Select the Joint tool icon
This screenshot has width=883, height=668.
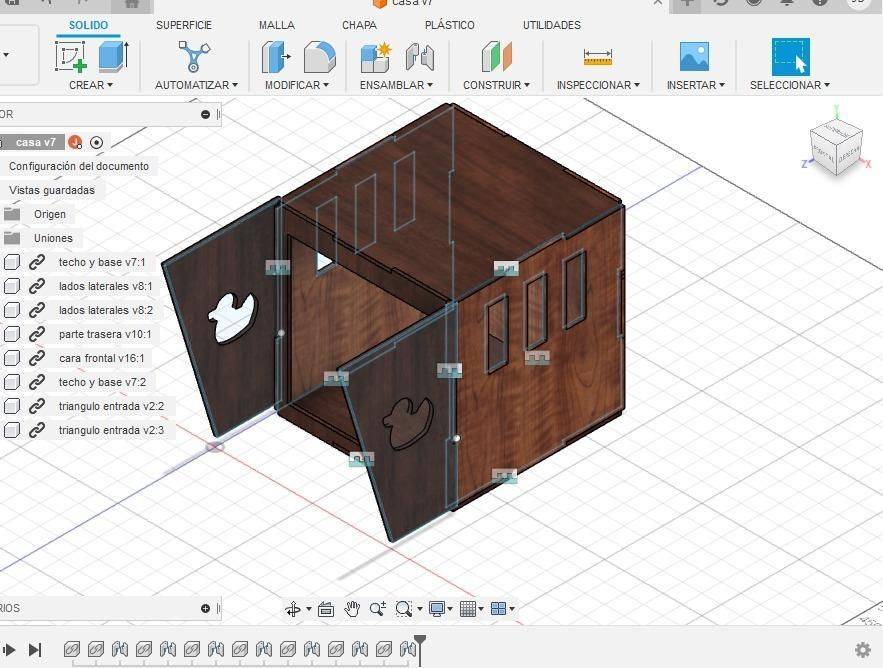420,57
